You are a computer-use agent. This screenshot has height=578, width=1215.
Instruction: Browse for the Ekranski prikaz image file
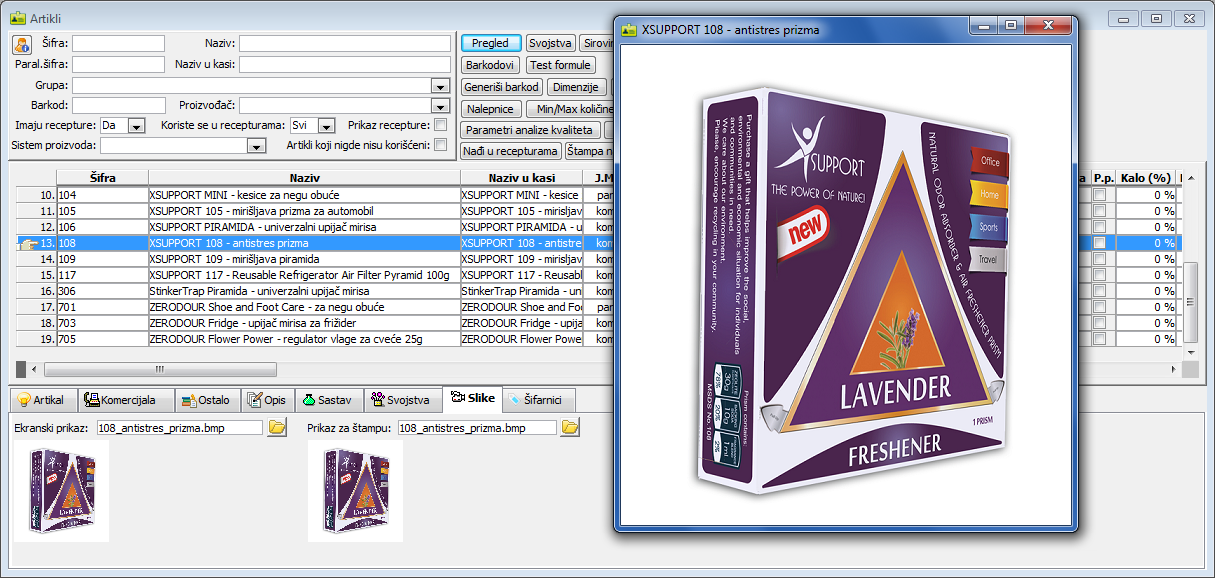click(277, 428)
